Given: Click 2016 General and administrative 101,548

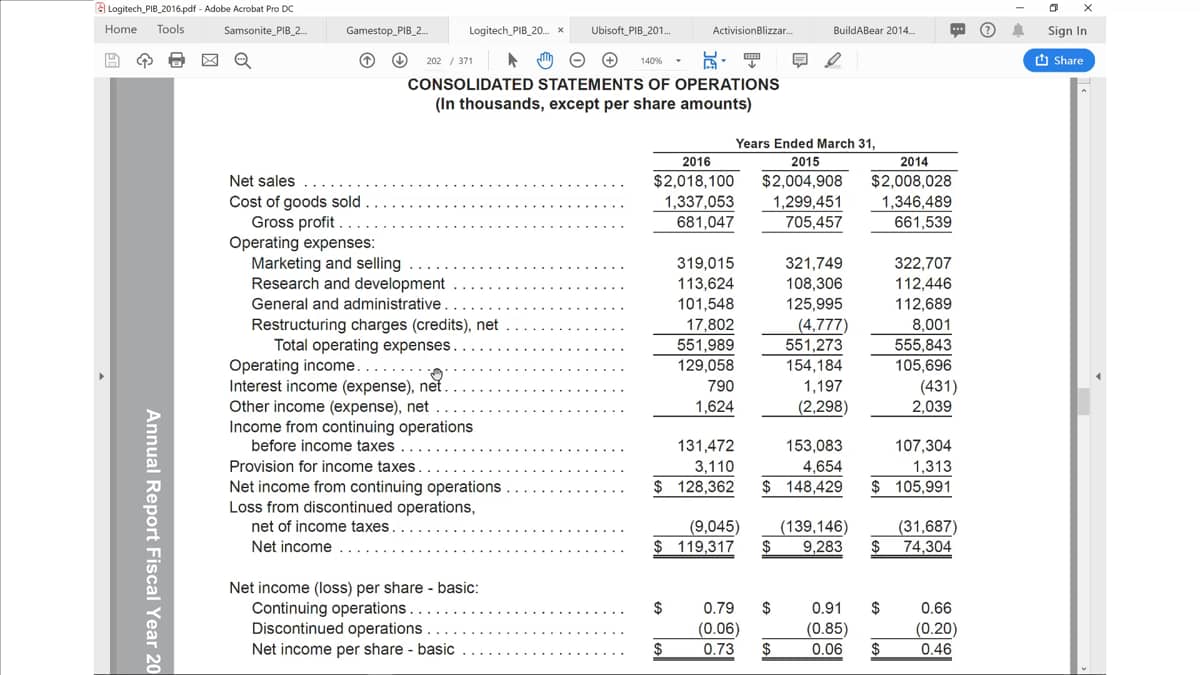Looking at the screenshot, I should coord(705,304).
